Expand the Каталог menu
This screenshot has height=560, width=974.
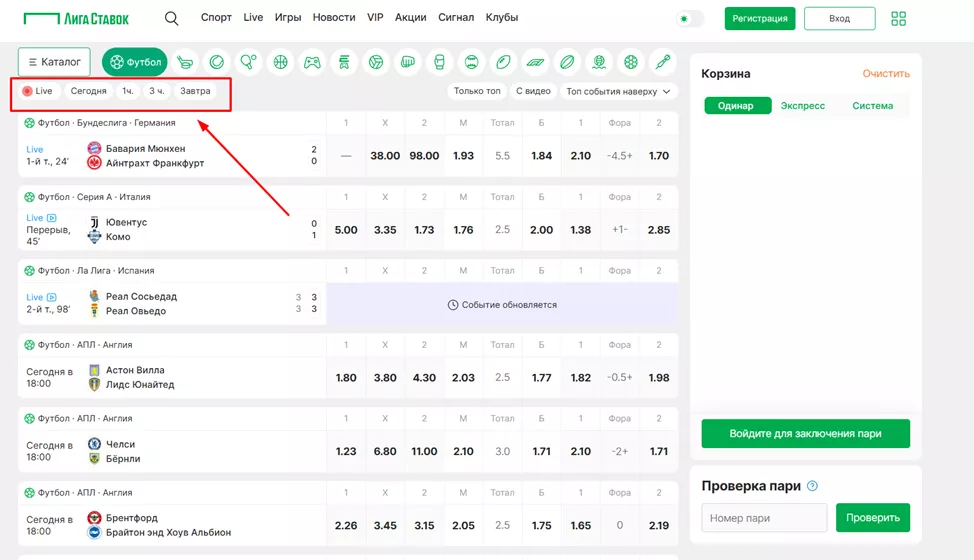point(54,62)
